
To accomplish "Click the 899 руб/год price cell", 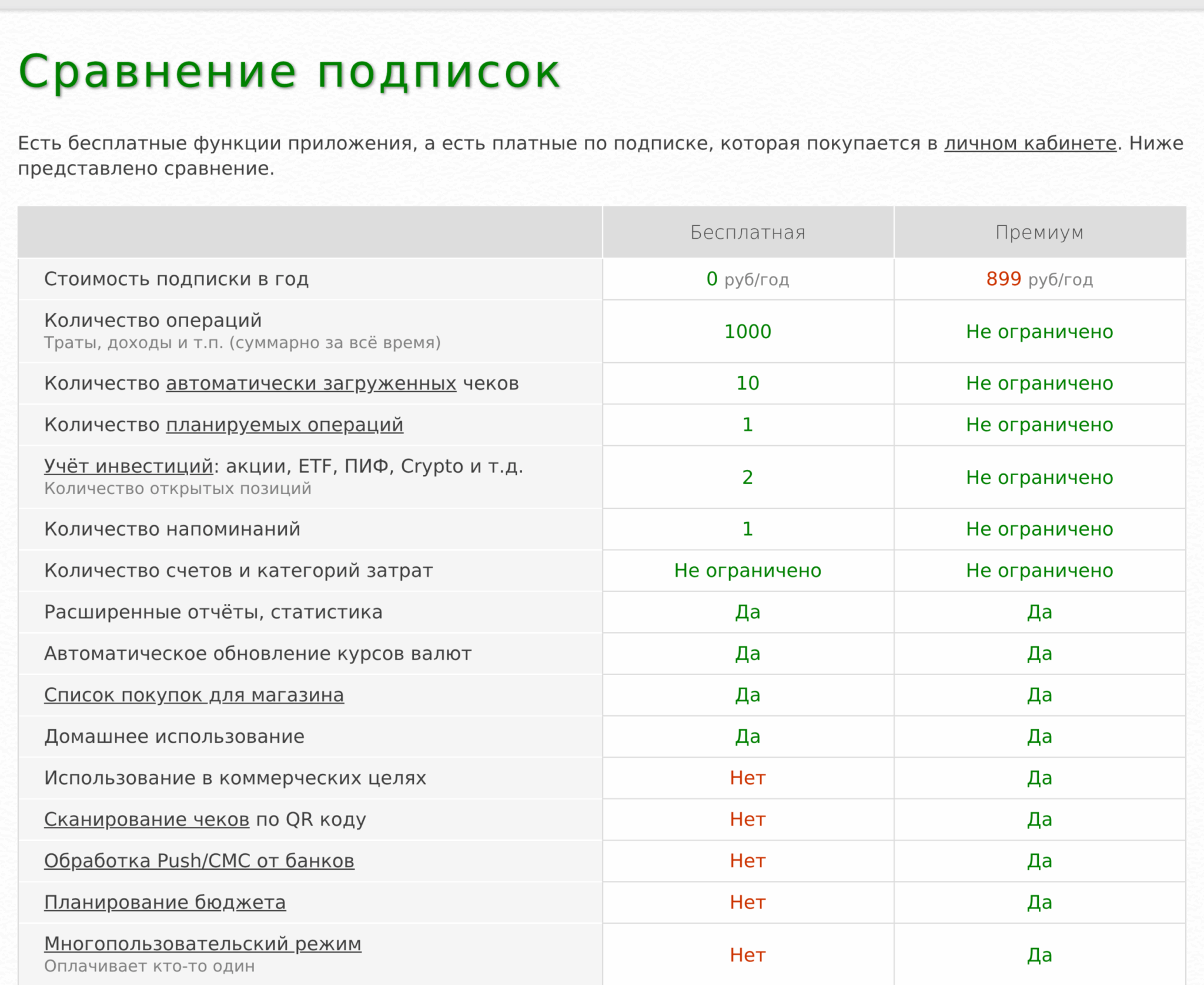I will (1039, 279).
